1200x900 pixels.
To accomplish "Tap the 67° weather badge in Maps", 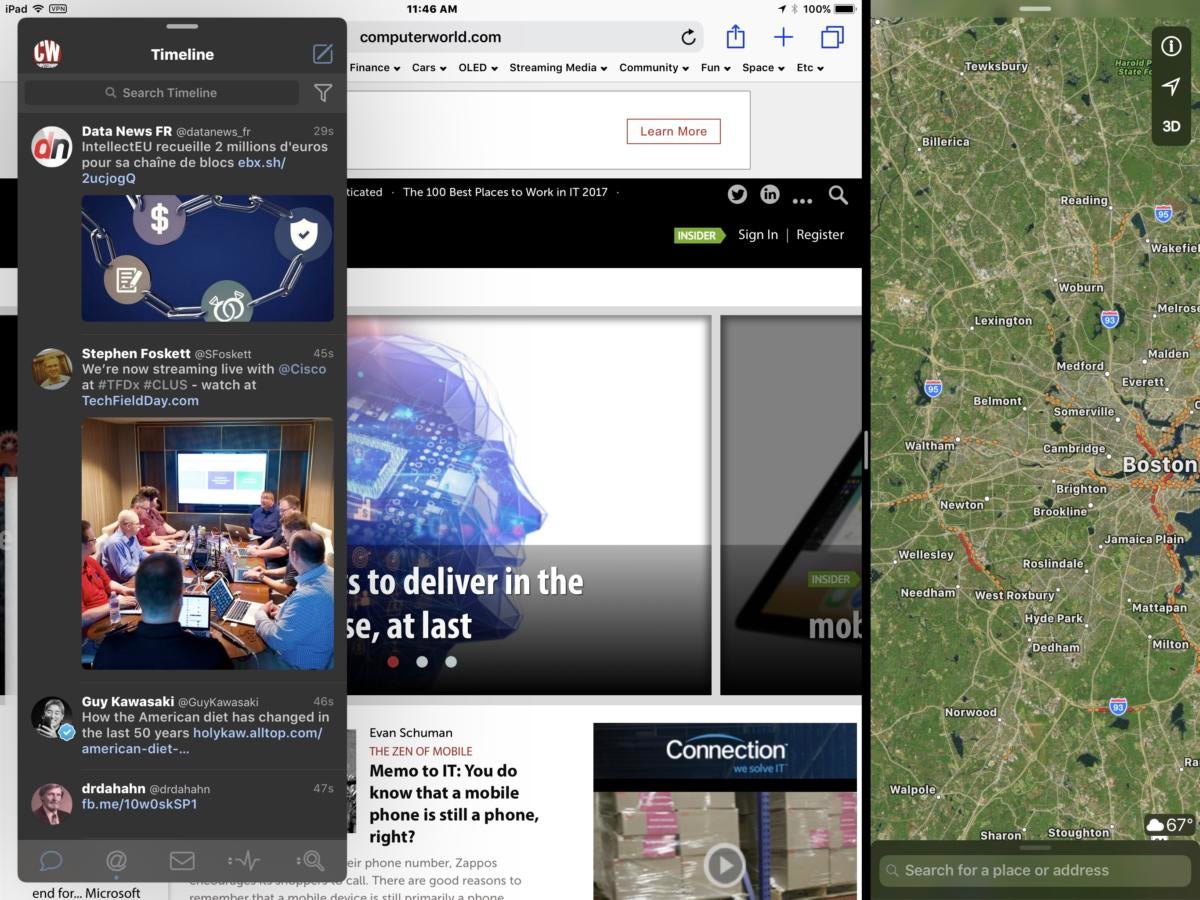I will point(1170,825).
